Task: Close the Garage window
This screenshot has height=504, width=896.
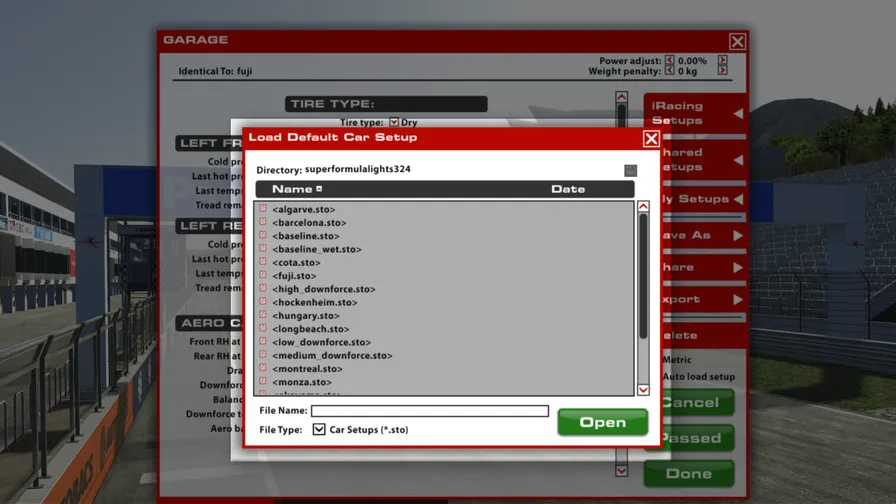Action: pyautogui.click(x=737, y=41)
